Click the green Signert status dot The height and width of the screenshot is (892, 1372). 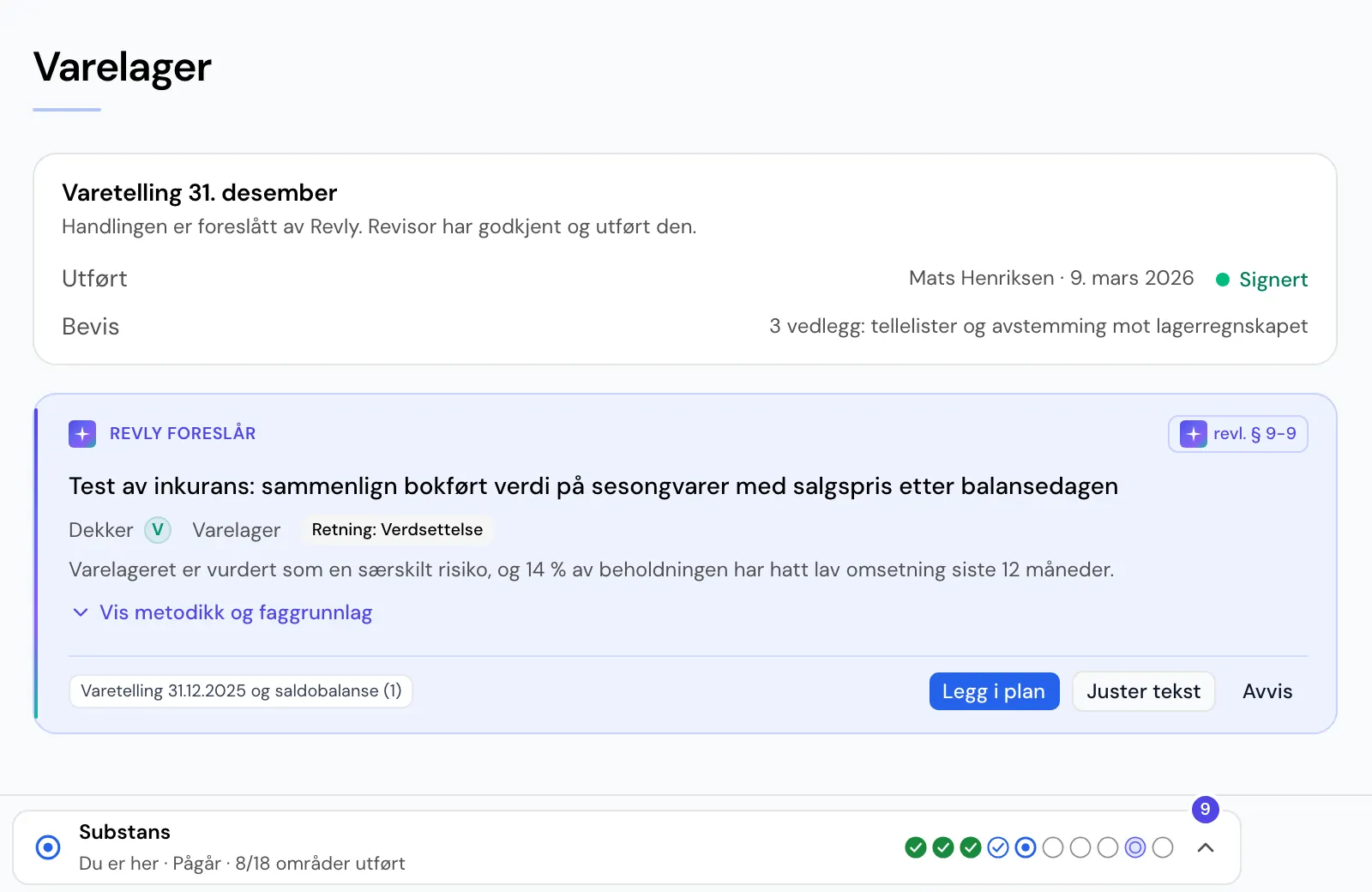click(x=1223, y=280)
